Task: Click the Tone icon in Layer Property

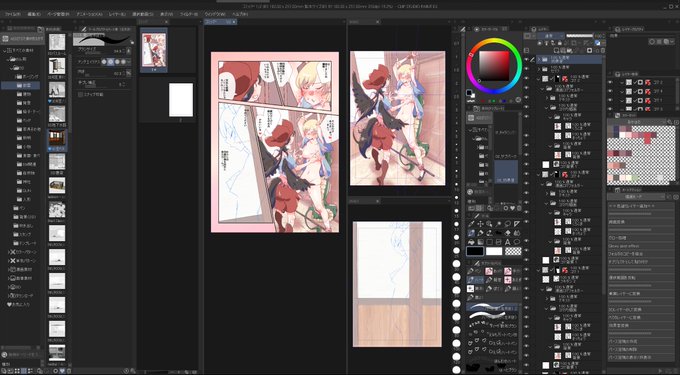Action: pyautogui.click(x=659, y=42)
